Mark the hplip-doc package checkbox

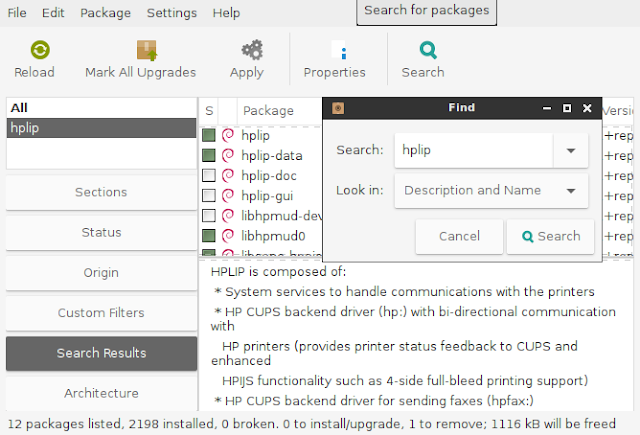[209, 175]
